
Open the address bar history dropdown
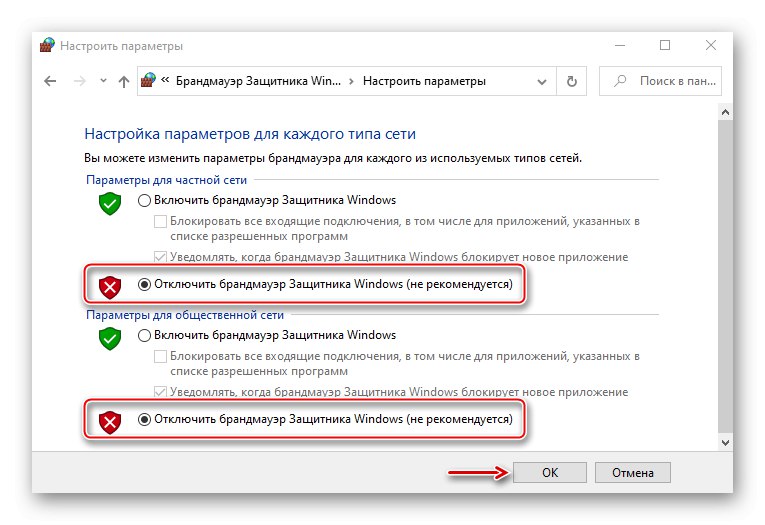click(x=542, y=81)
